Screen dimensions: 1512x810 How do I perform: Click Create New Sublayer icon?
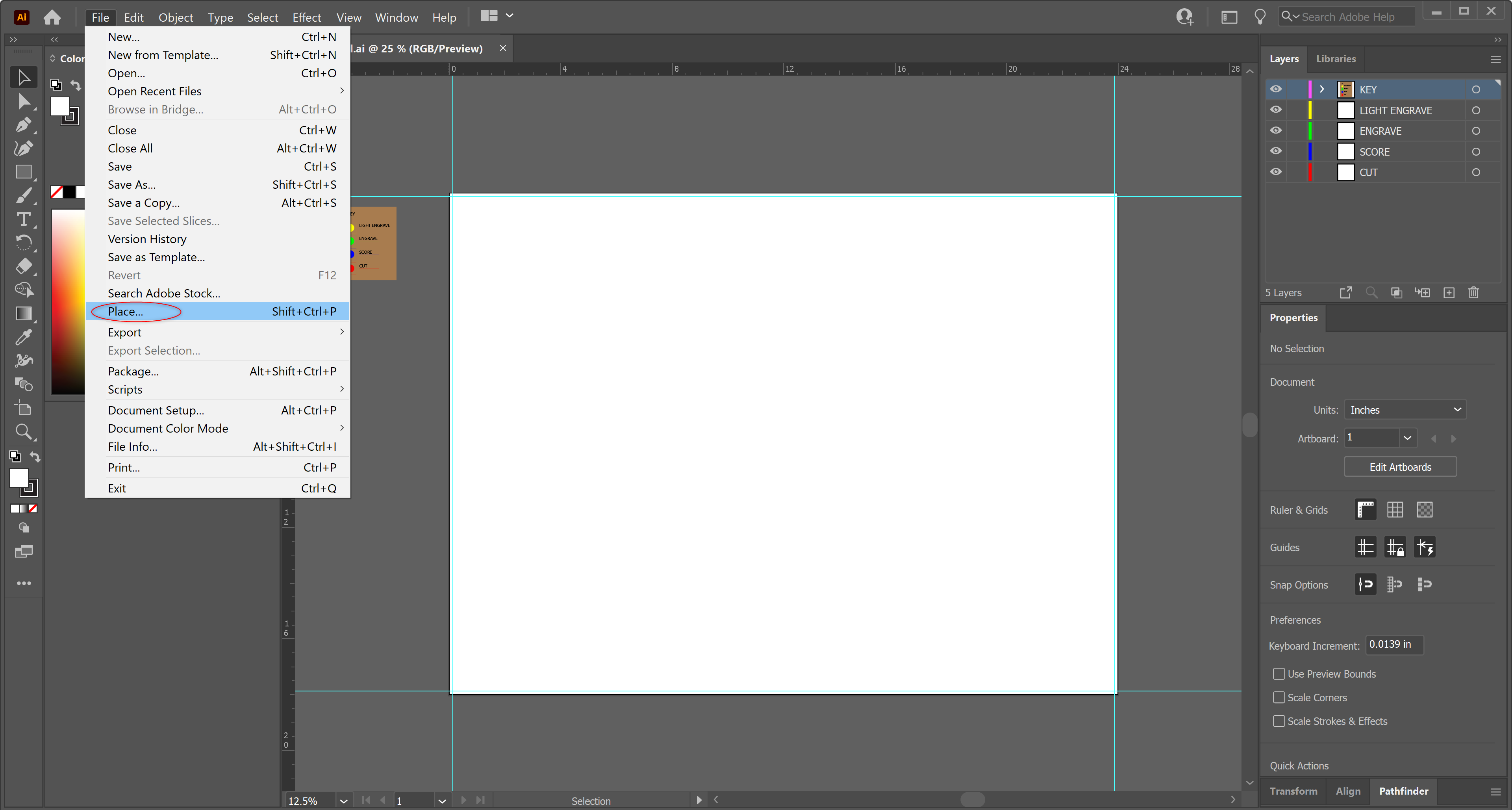(1422, 292)
